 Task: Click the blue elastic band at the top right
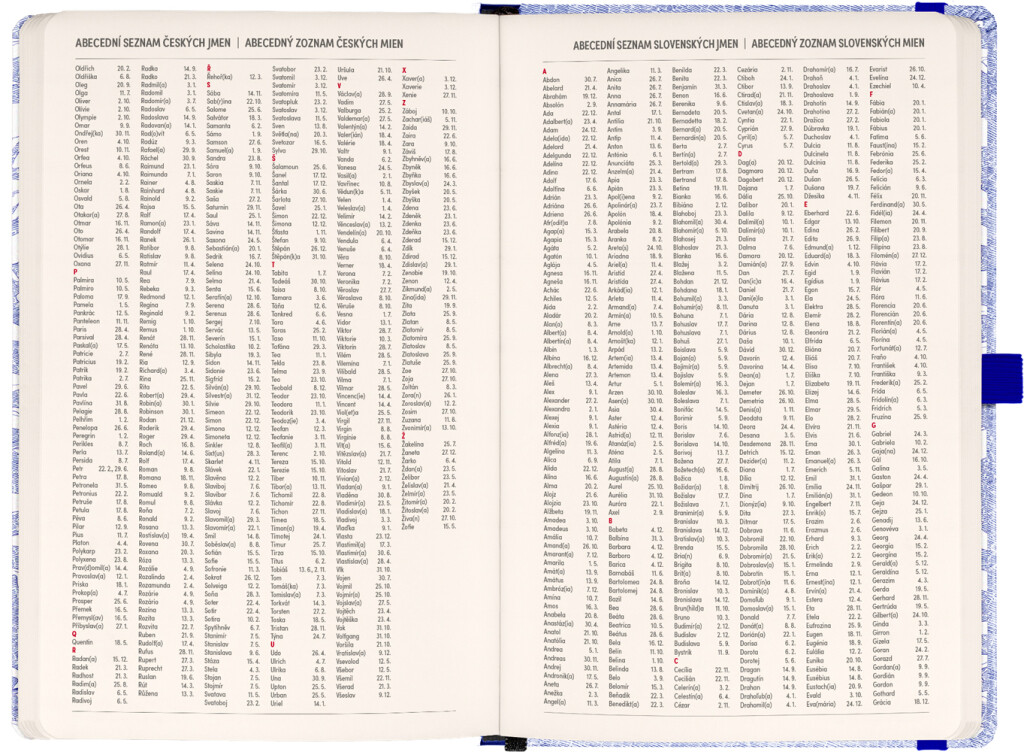[x=930, y=7]
